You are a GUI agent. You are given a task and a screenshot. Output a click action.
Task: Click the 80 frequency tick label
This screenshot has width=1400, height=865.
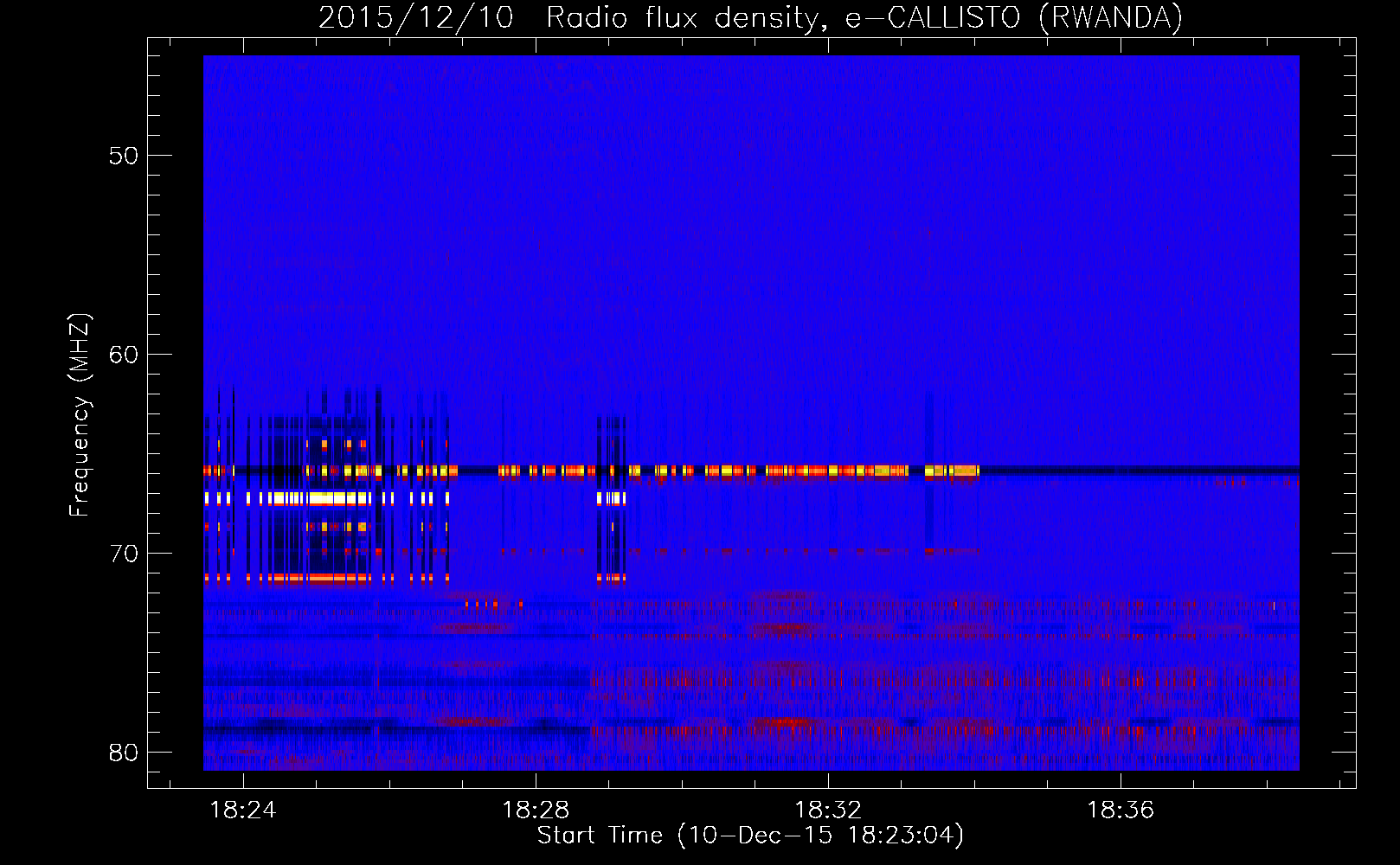click(124, 753)
